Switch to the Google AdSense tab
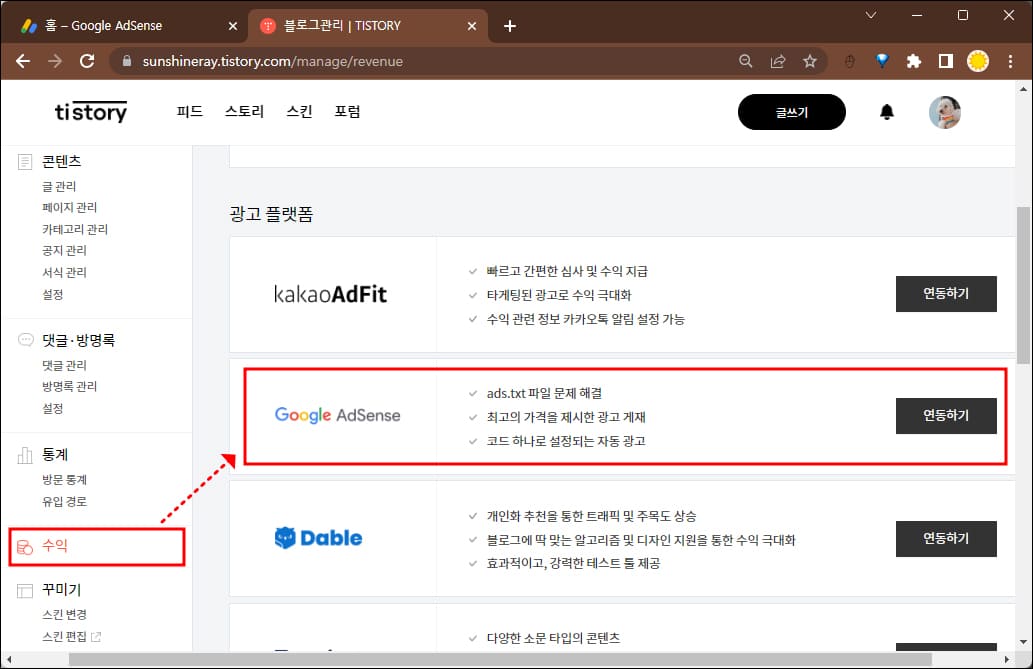The image size is (1033, 669). pyautogui.click(x=130, y=26)
